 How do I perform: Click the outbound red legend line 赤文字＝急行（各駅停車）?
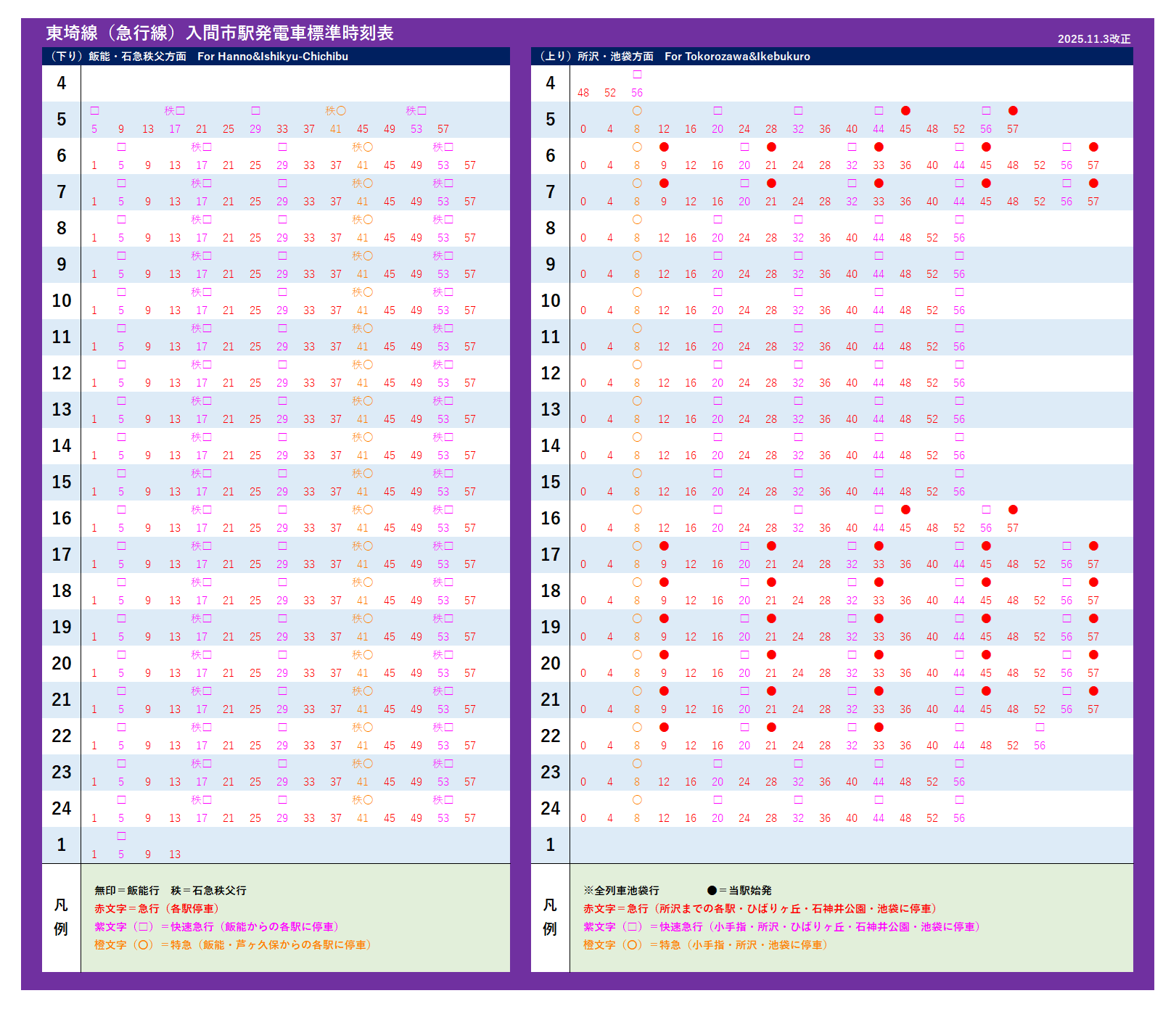tap(156, 908)
